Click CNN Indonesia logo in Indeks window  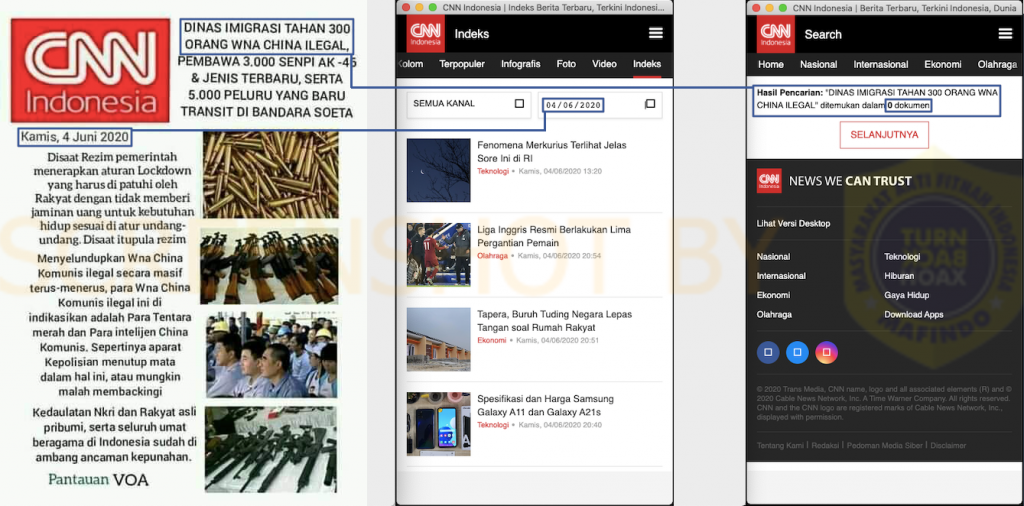click(425, 33)
